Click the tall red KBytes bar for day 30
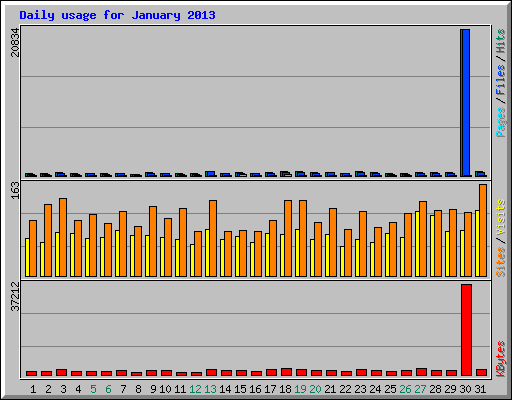512x400 pixels. (x=466, y=330)
